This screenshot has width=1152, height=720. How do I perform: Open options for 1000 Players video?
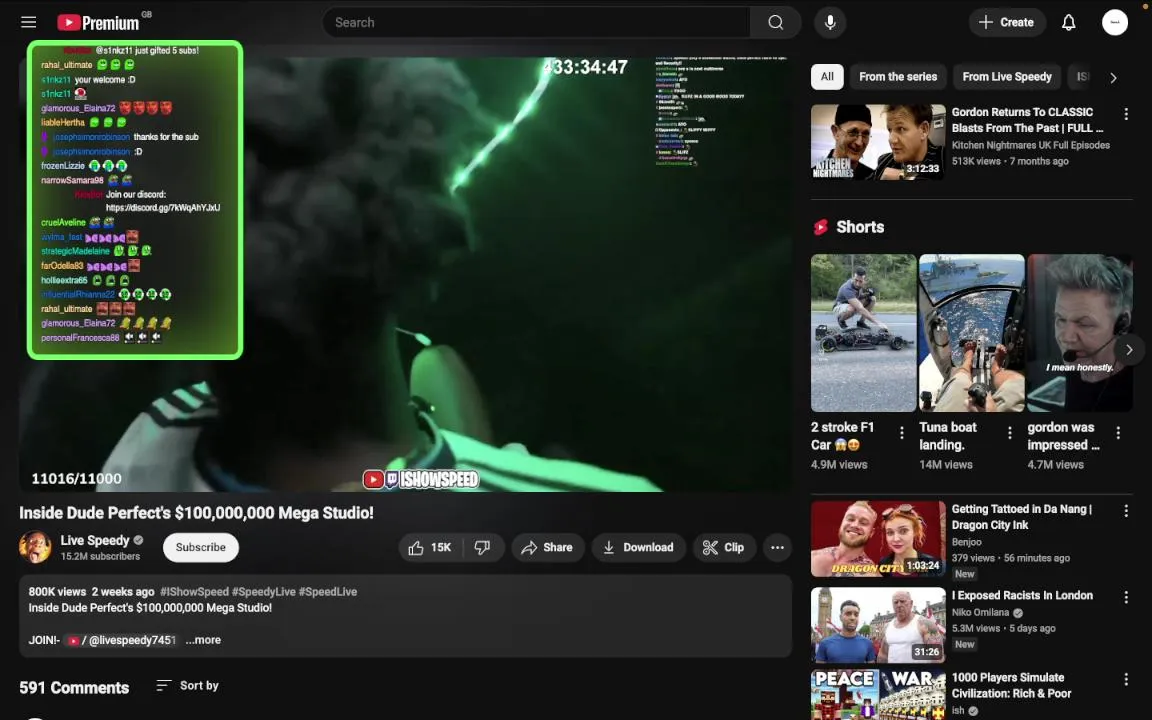pyautogui.click(x=1126, y=680)
